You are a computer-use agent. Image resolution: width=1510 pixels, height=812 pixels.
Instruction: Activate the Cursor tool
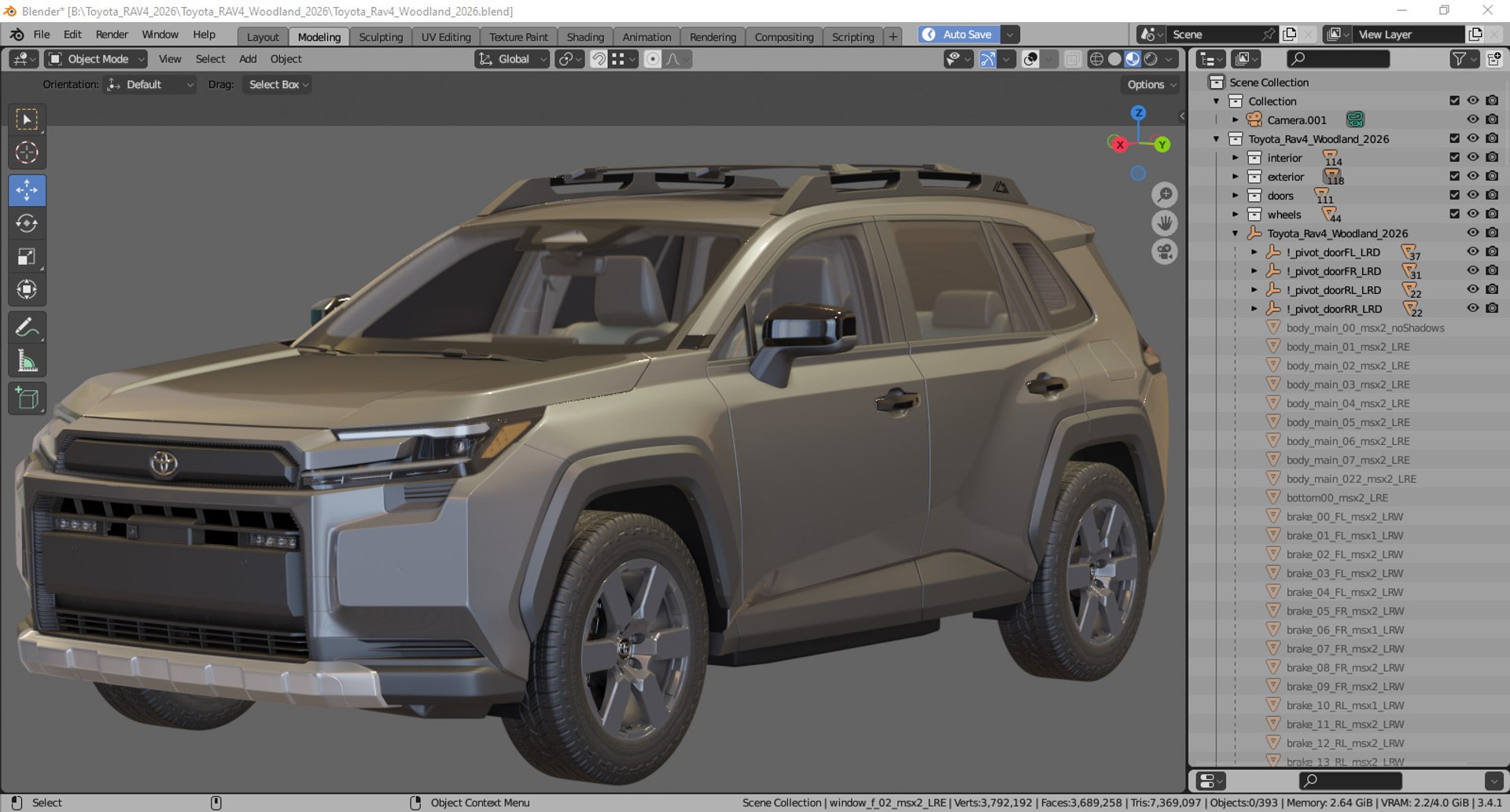point(27,152)
